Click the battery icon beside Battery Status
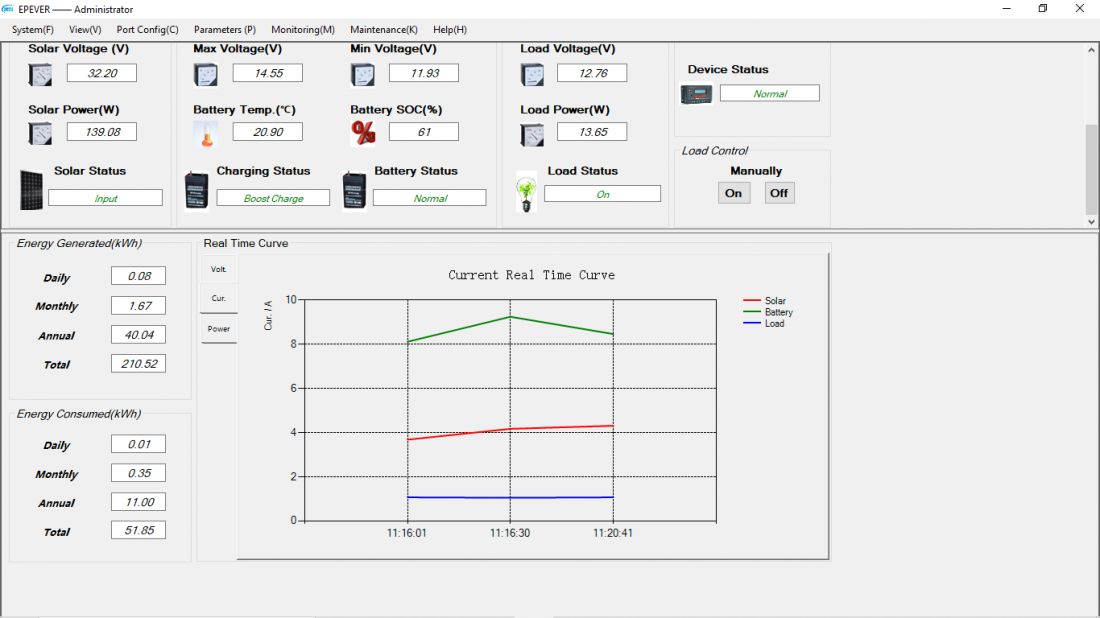This screenshot has height=618, width=1100. 354,190
